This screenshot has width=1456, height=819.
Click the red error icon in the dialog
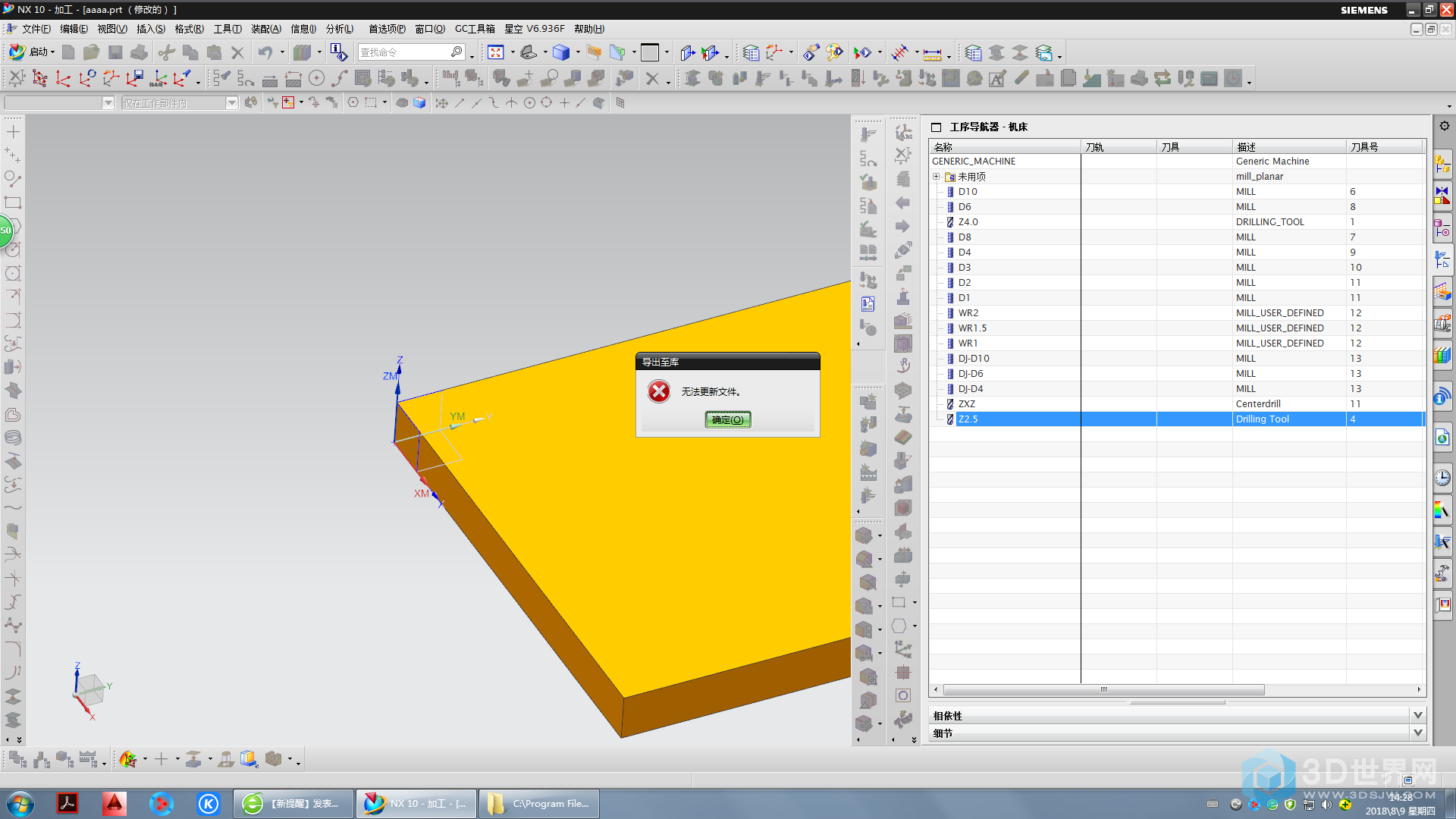659,391
